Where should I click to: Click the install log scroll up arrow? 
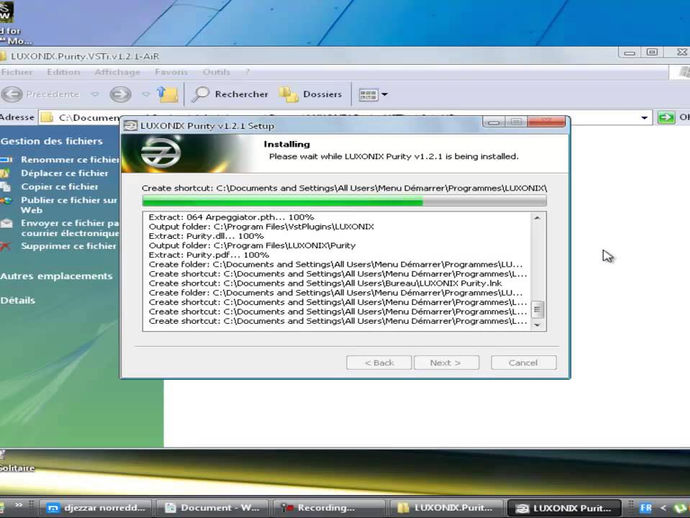pyautogui.click(x=537, y=218)
